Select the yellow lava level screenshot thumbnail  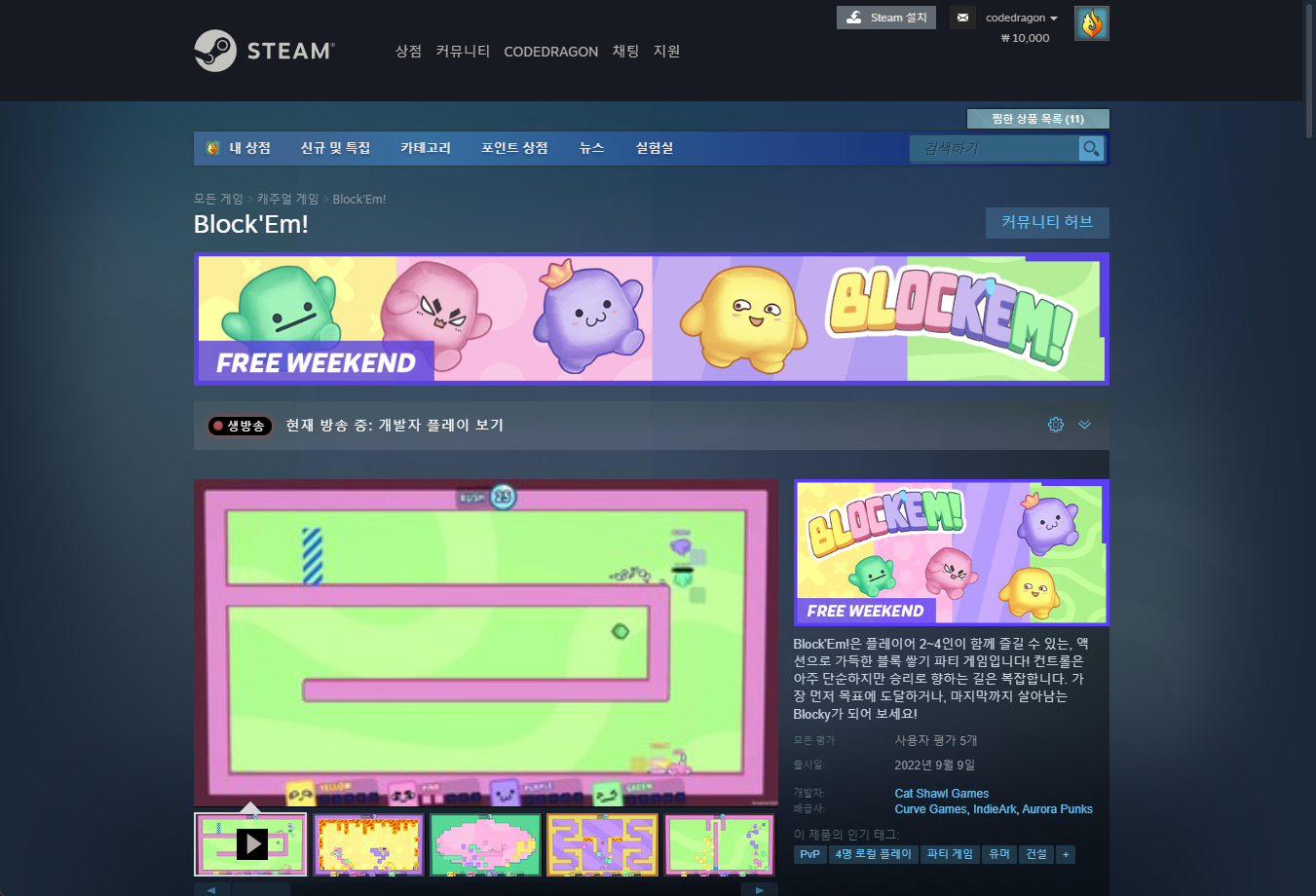(368, 844)
